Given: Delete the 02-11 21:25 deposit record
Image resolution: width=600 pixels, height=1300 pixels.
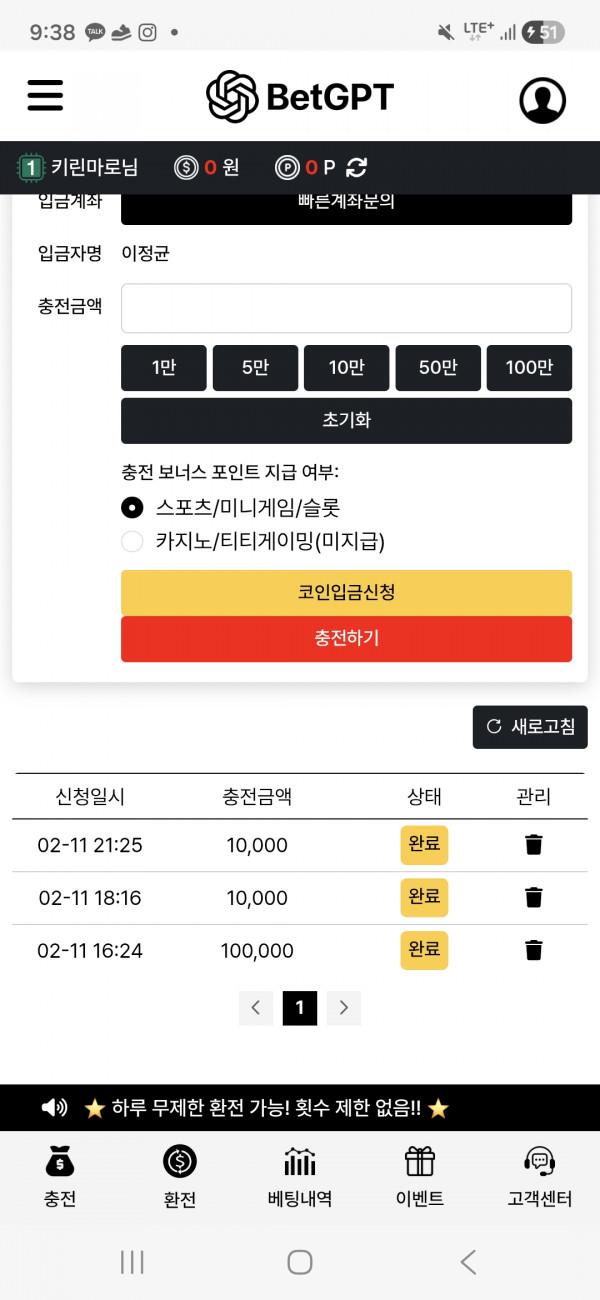Looking at the screenshot, I should 534,845.
